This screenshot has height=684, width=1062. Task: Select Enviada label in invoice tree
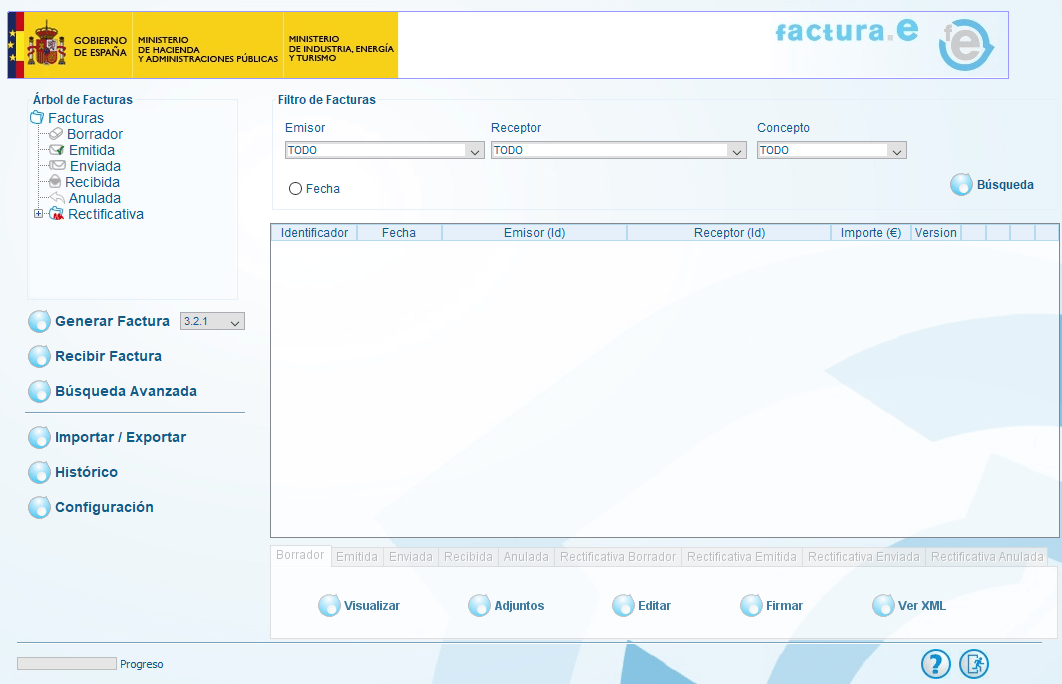(x=95, y=167)
